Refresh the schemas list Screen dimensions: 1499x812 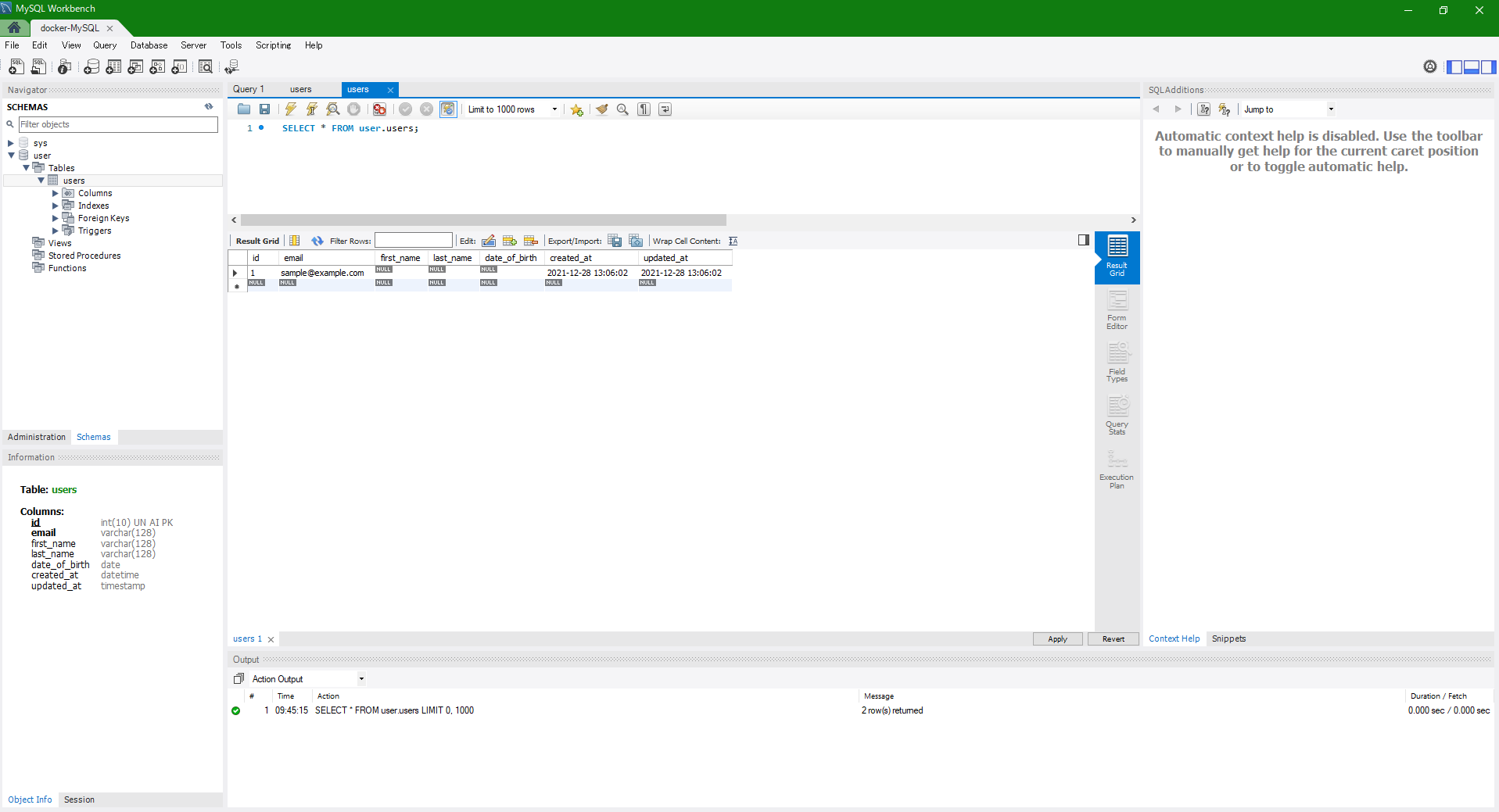209,106
